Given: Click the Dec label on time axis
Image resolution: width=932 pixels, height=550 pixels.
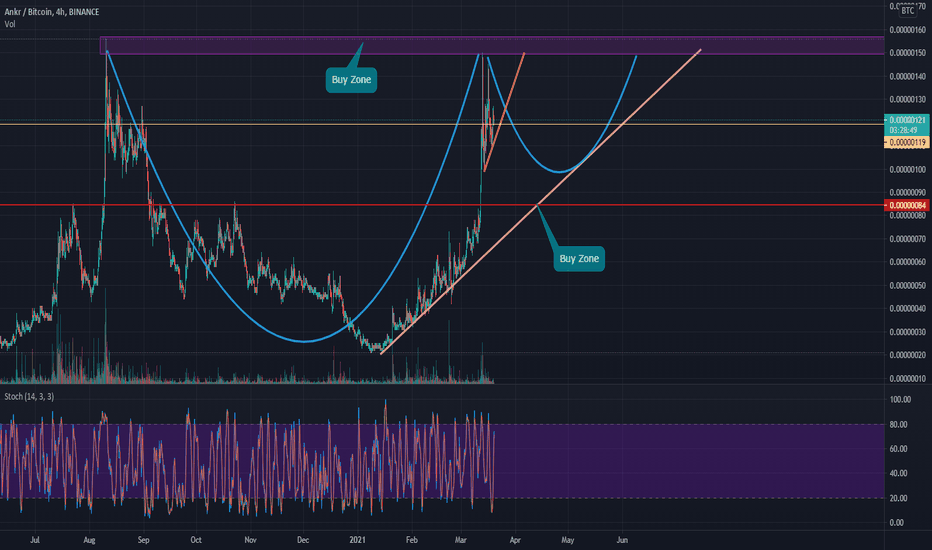Looking at the screenshot, I should (303, 540).
